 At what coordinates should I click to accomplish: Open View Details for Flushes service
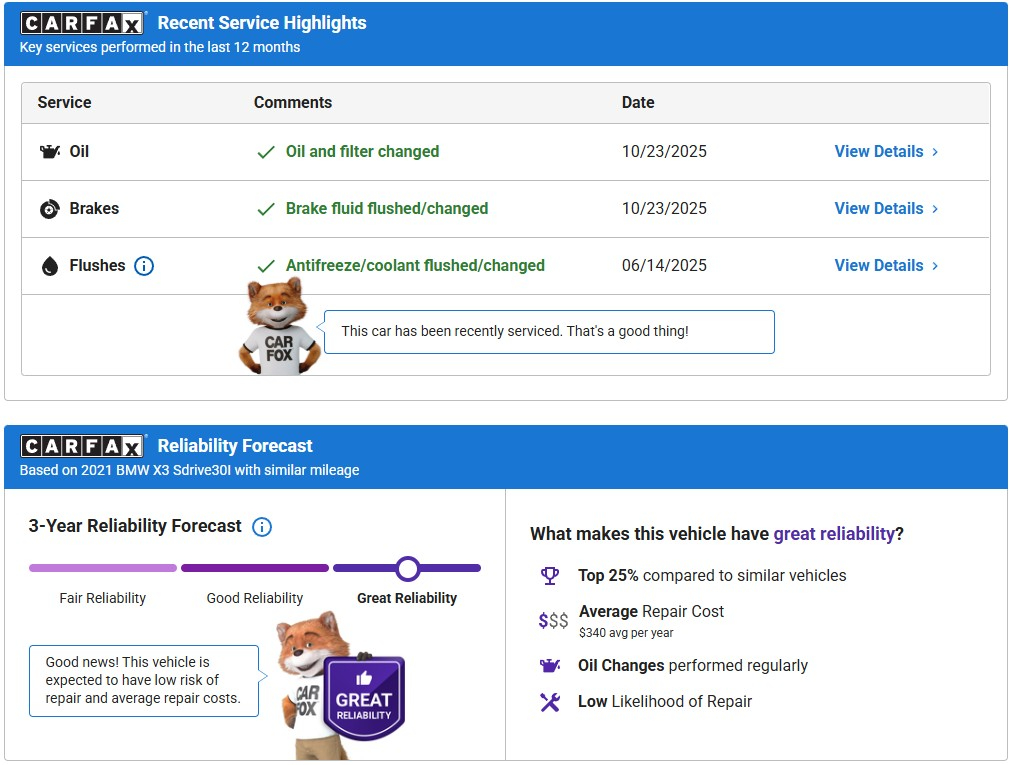(878, 266)
